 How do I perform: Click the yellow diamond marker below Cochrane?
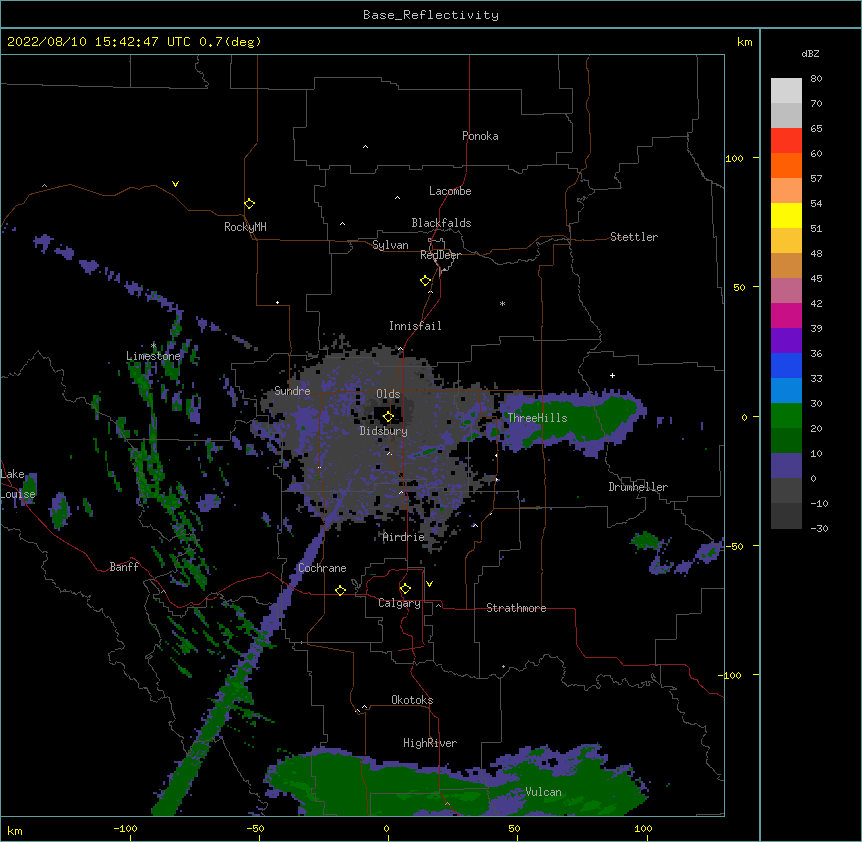[x=340, y=590]
